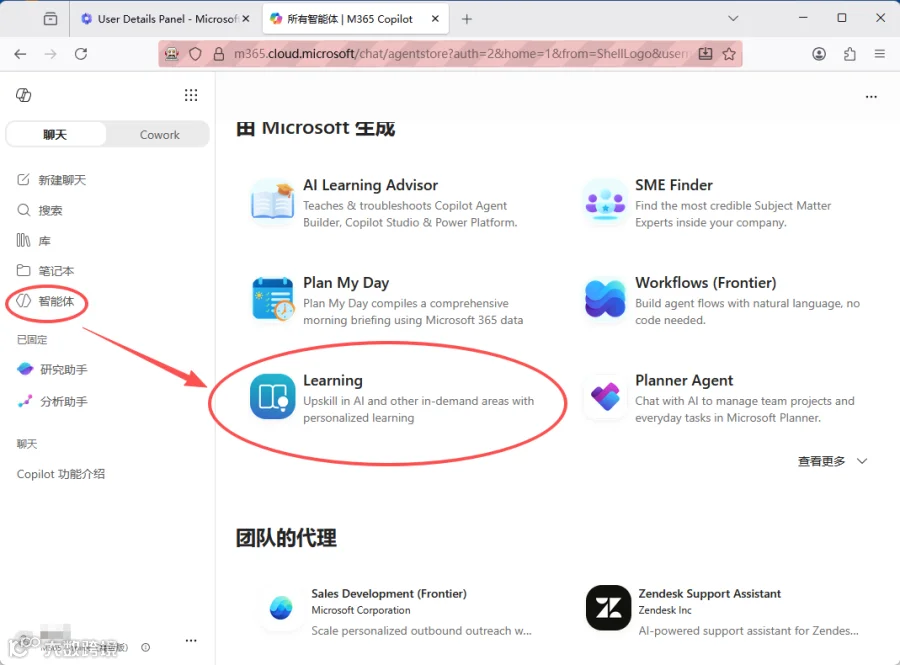Viewport: 900px width, 665px height.
Task: Click the bookmark star icon in address bar
Action: pyautogui.click(x=729, y=54)
